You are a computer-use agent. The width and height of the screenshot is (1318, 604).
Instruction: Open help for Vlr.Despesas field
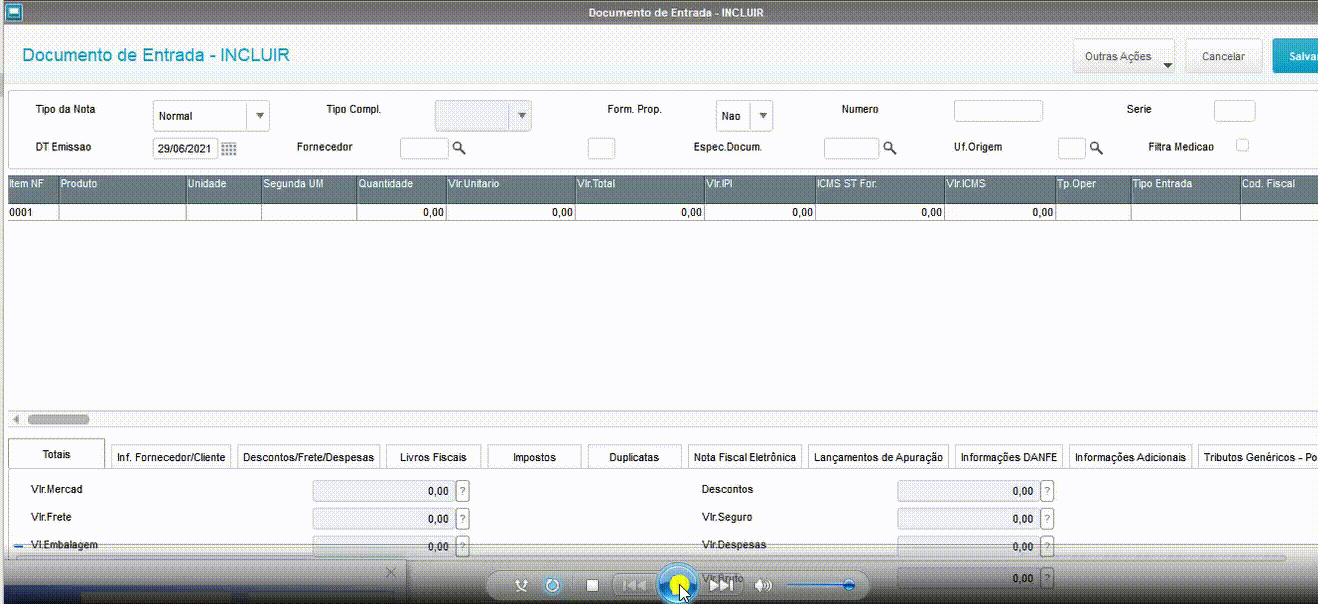(1047, 546)
